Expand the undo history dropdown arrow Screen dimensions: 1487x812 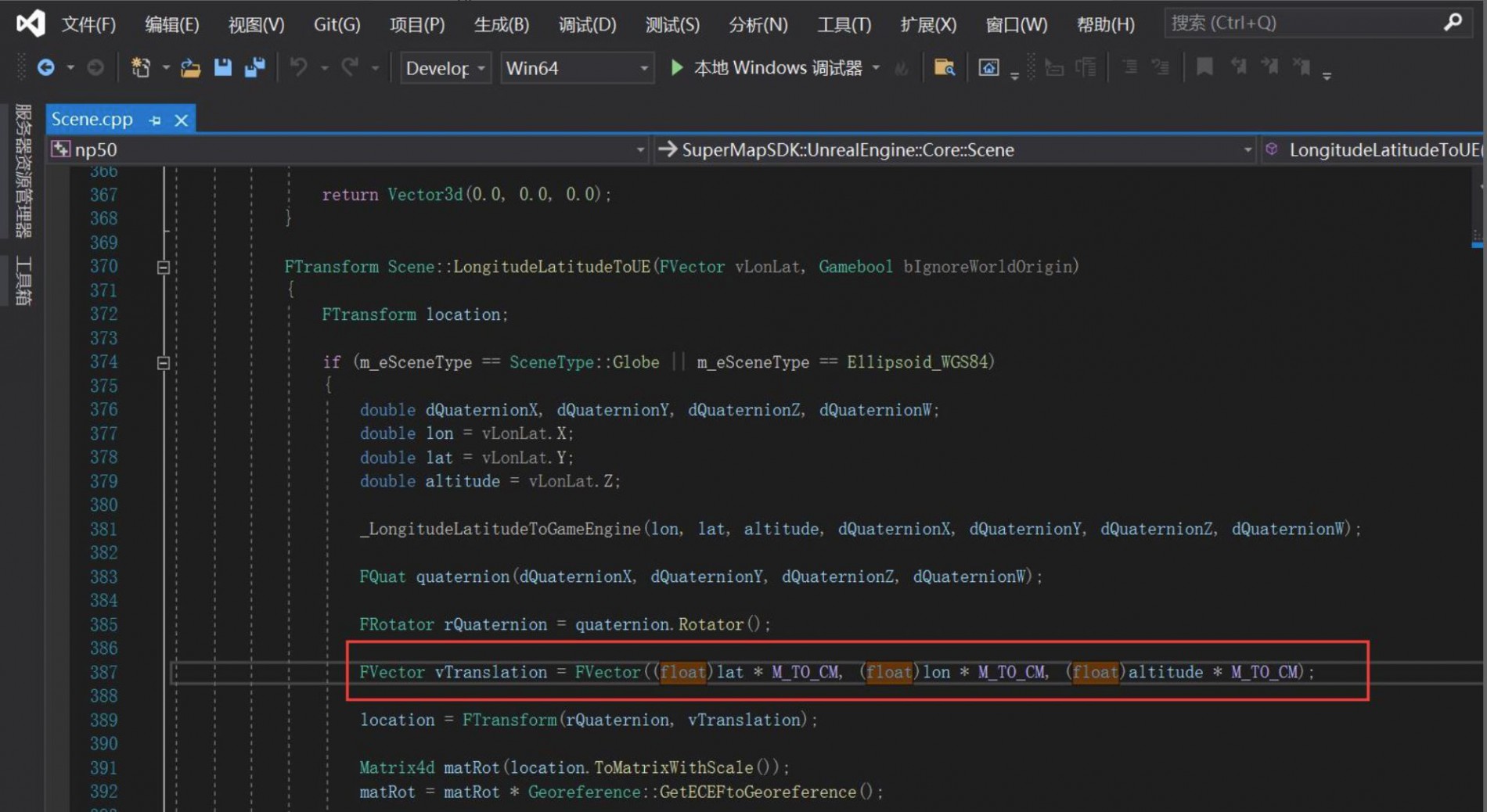(324, 68)
